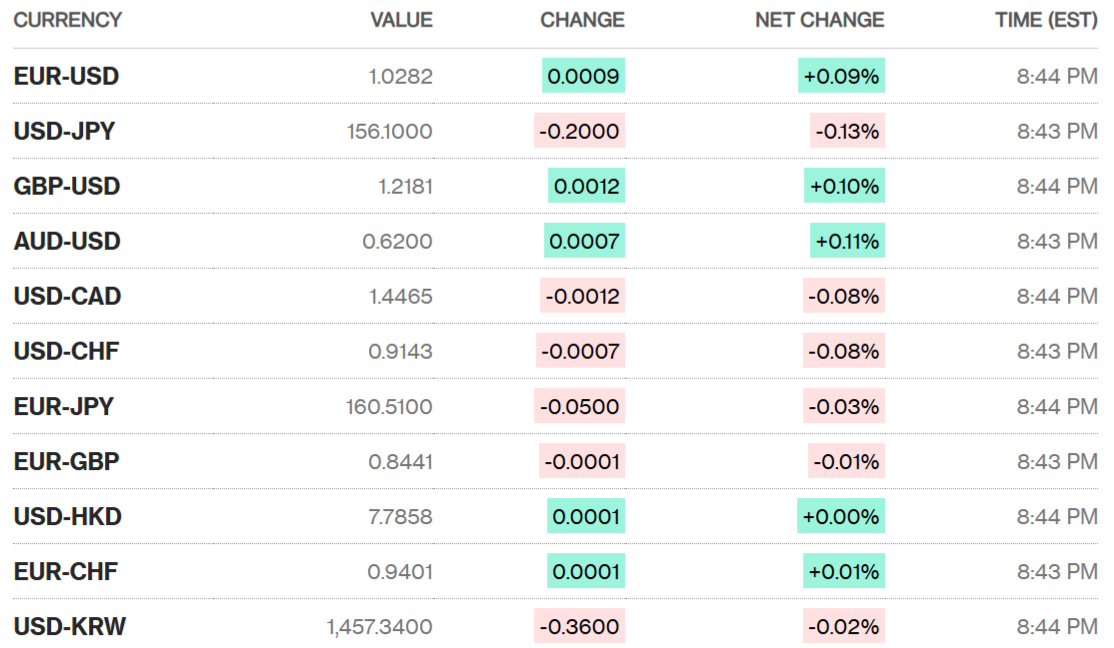Open the EUR-JPY cross rate link
This screenshot has height=648, width=1114.
click(64, 407)
